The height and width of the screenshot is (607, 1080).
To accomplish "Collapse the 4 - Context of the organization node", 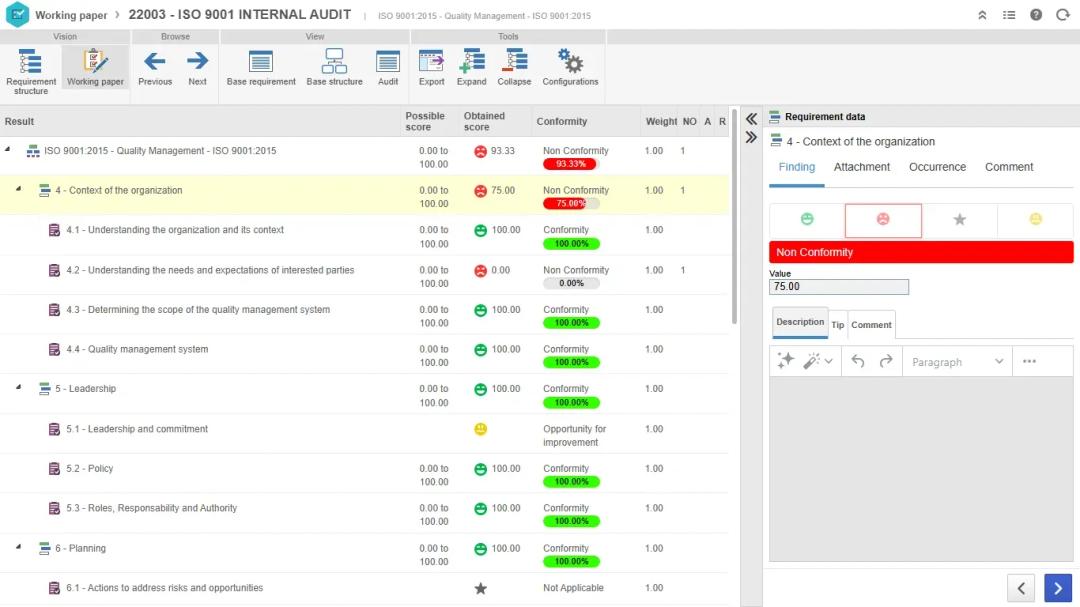I will tap(18, 189).
